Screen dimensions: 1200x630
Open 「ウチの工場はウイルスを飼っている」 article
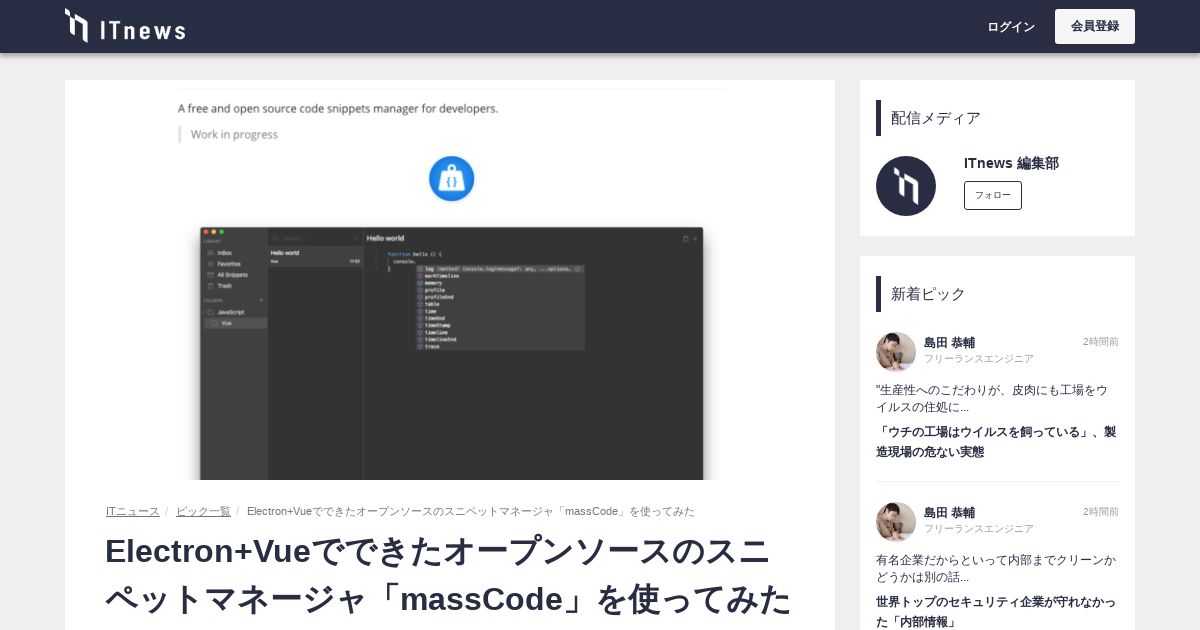pos(996,441)
